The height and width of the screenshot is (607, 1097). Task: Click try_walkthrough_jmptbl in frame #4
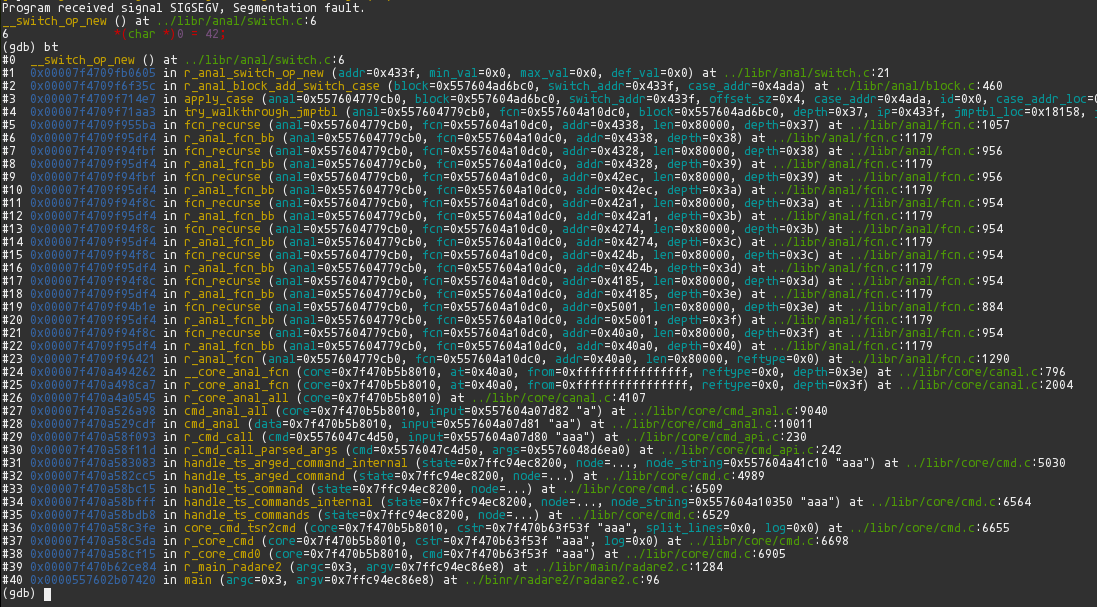[261, 112]
